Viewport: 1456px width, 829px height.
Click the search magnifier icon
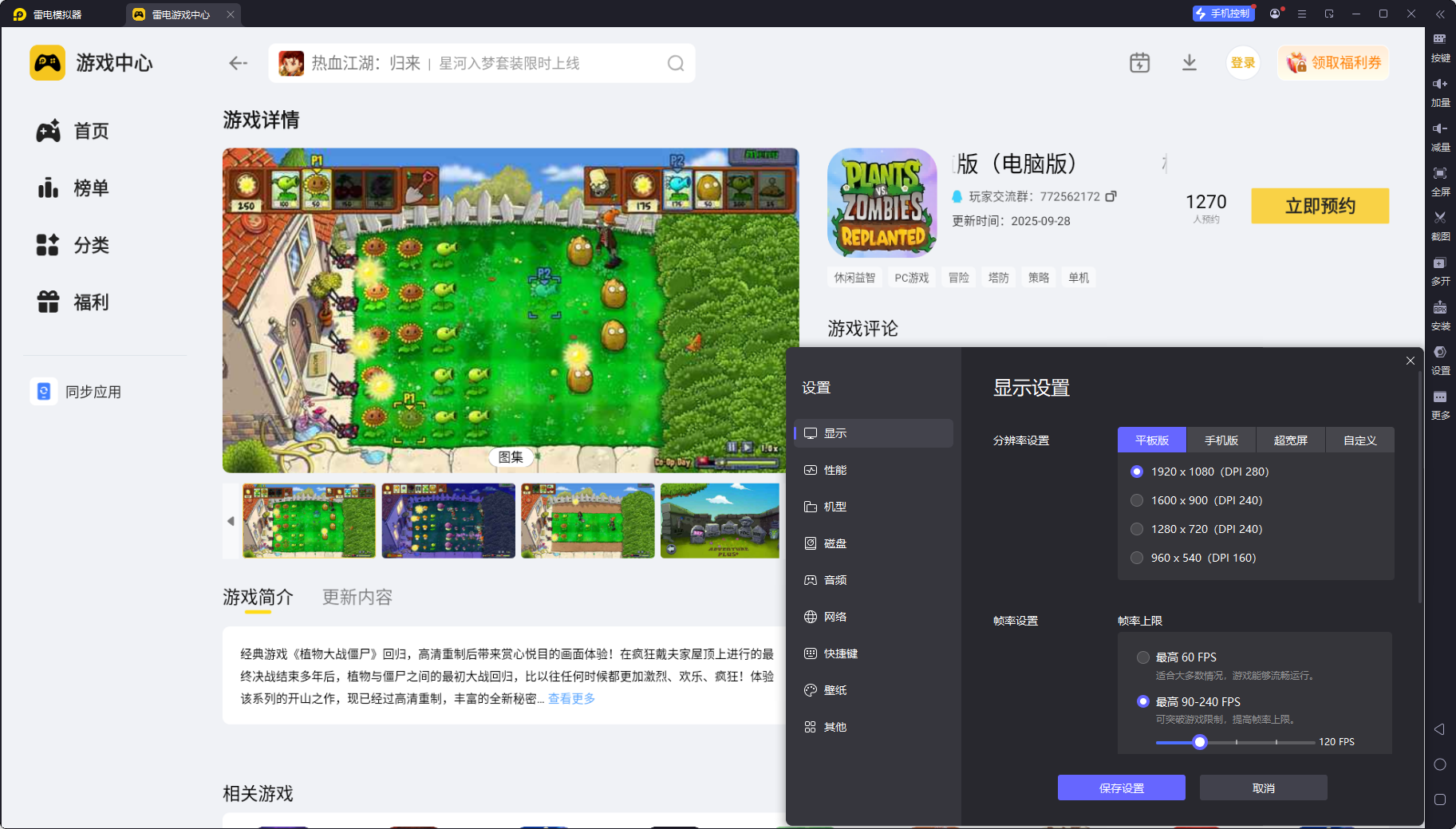(676, 63)
